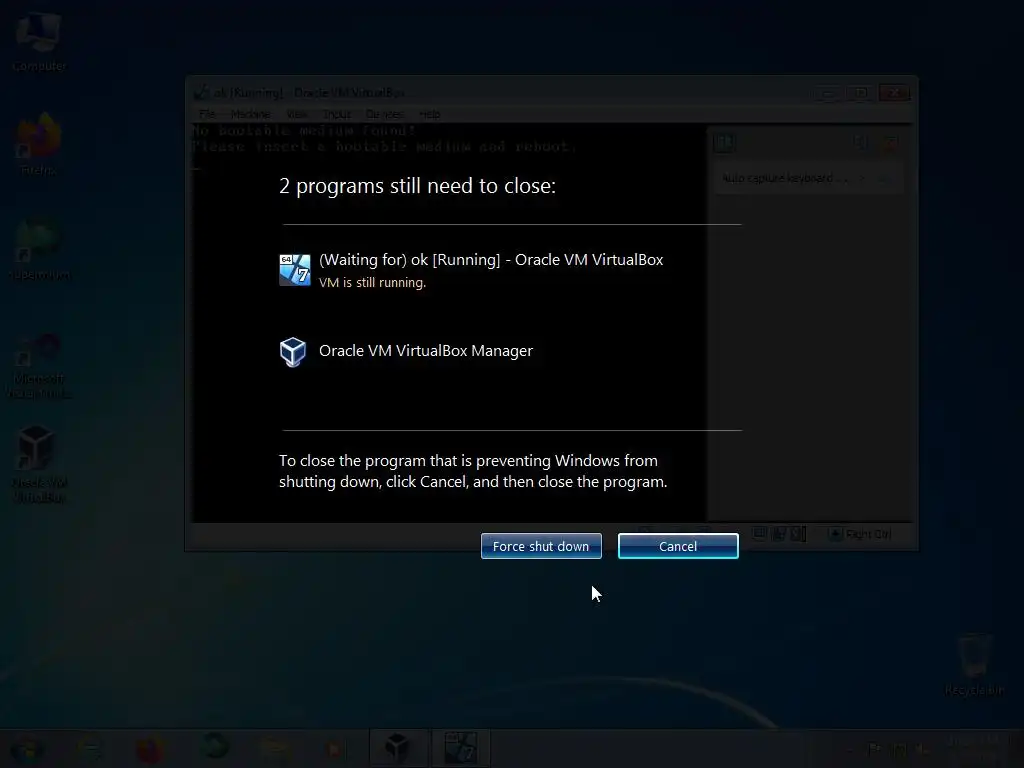The width and height of the screenshot is (1024, 768).
Task: Open the Machine menu in the VirtualBox window
Action: [250, 114]
